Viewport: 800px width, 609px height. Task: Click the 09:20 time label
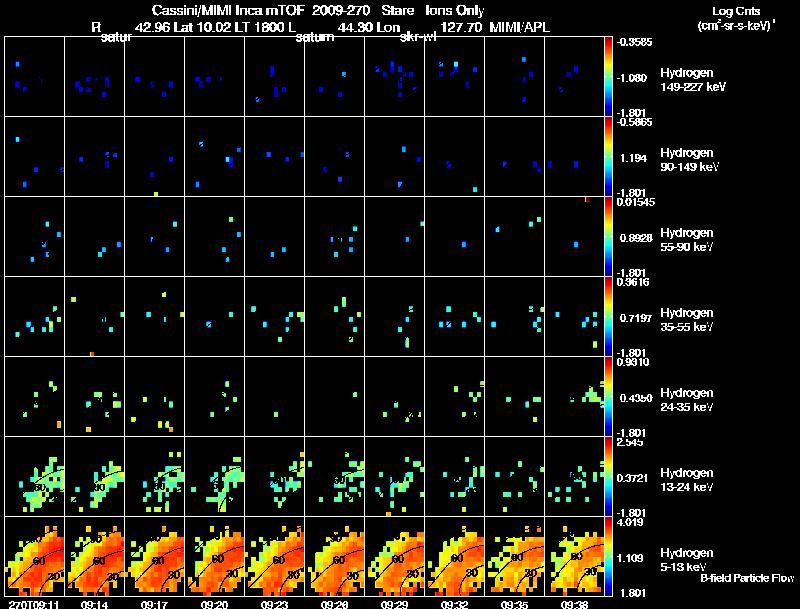[x=214, y=604]
